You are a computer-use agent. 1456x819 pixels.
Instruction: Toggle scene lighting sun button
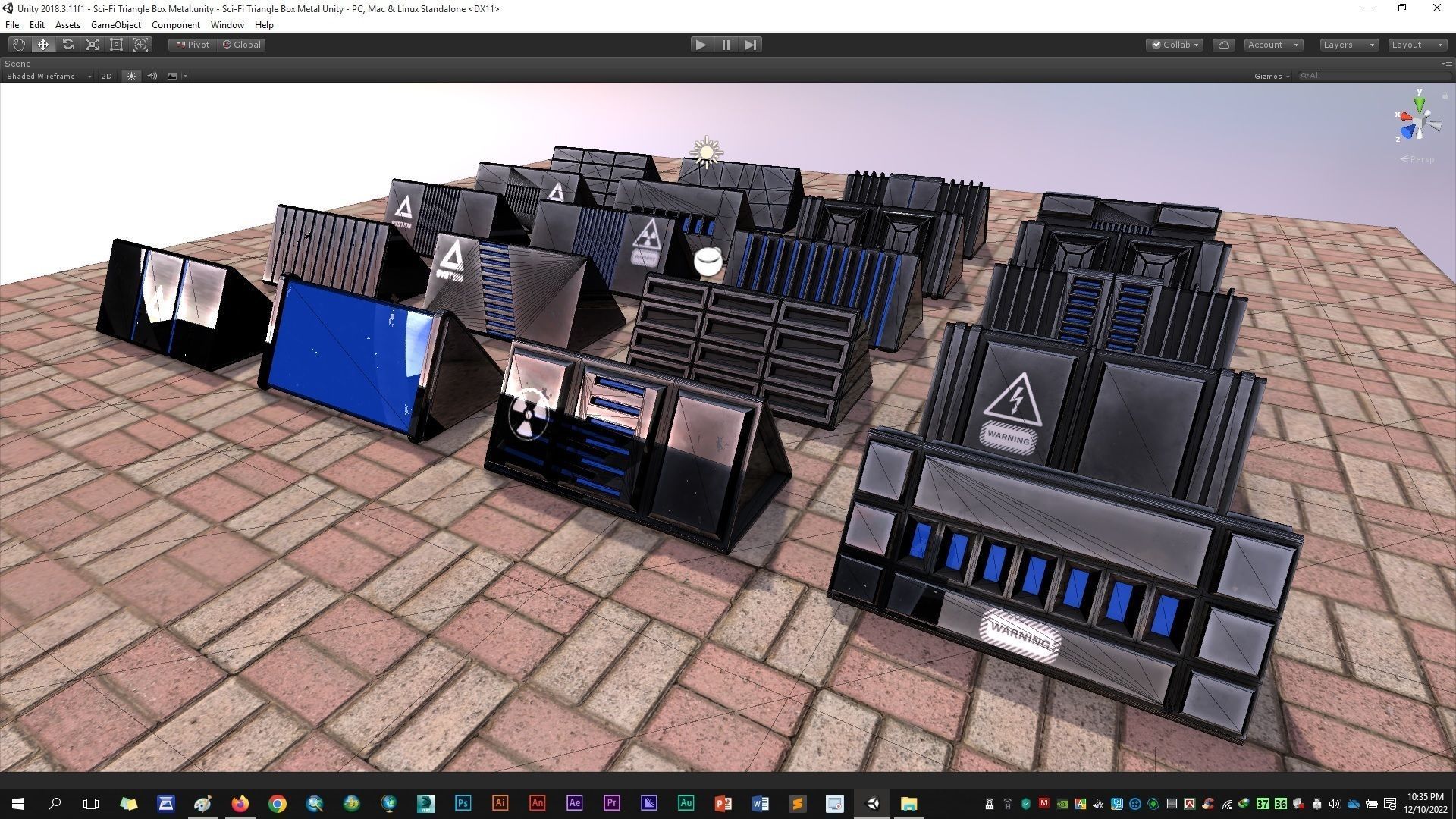131,76
